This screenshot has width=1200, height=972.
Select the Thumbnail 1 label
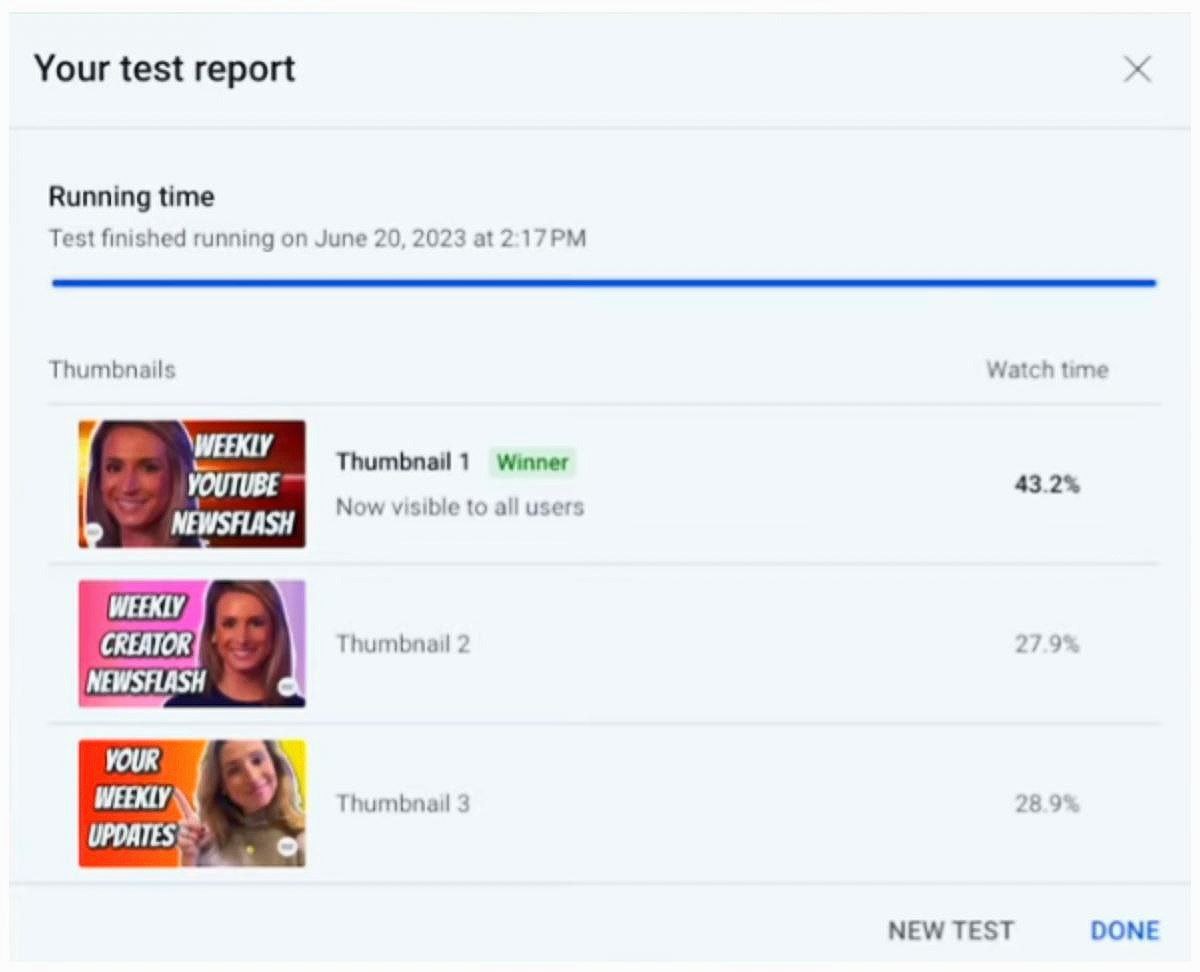click(x=402, y=462)
